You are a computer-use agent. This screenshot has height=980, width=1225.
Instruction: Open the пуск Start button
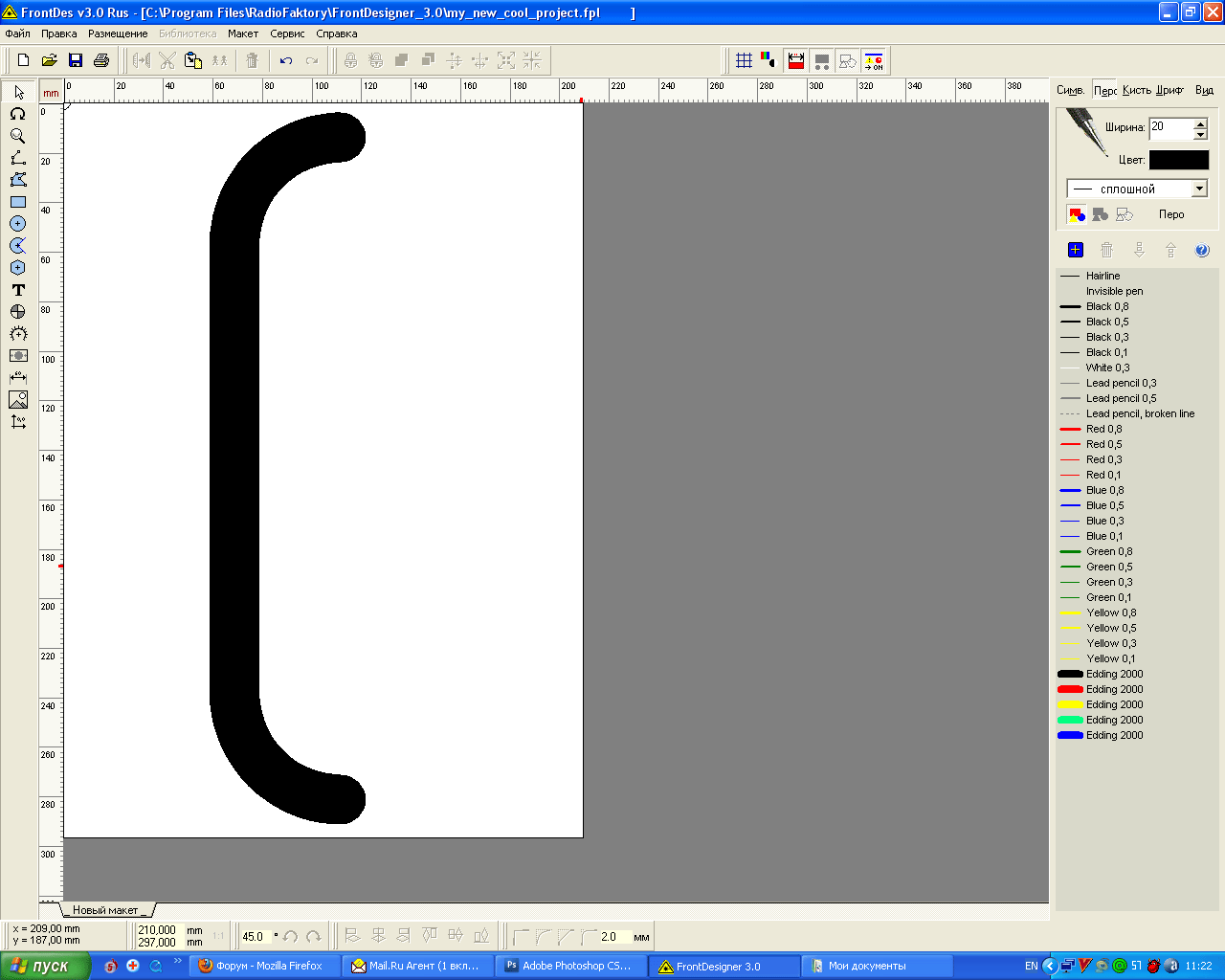click(x=45, y=966)
